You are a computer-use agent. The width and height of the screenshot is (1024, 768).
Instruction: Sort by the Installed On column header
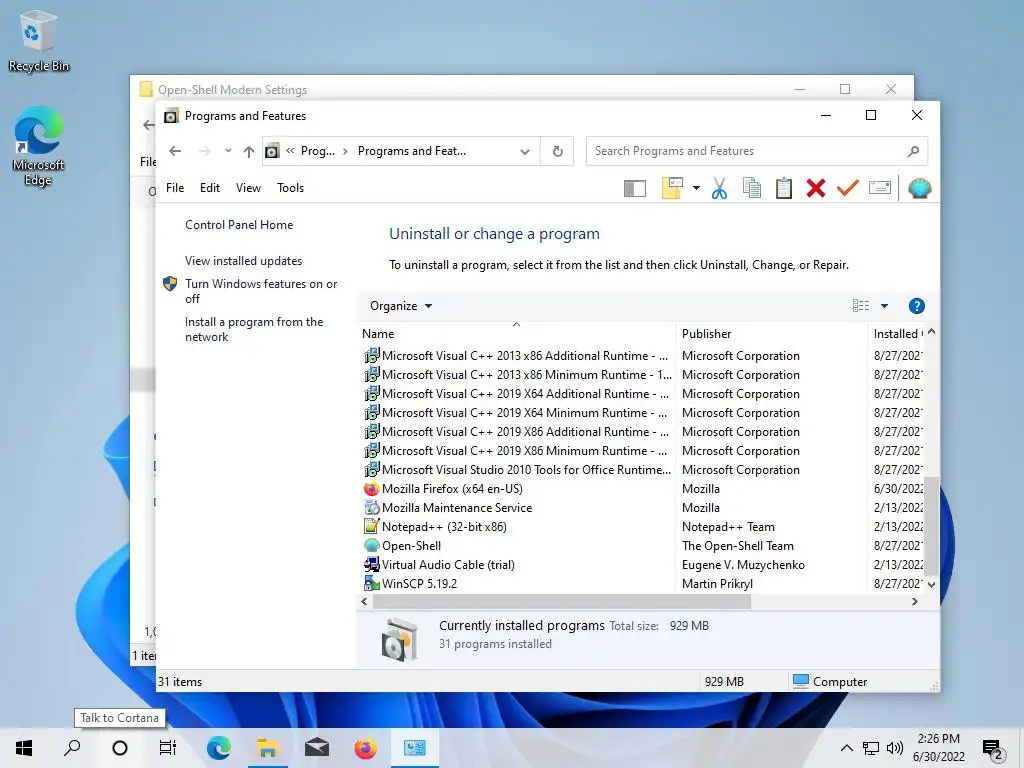click(x=896, y=334)
